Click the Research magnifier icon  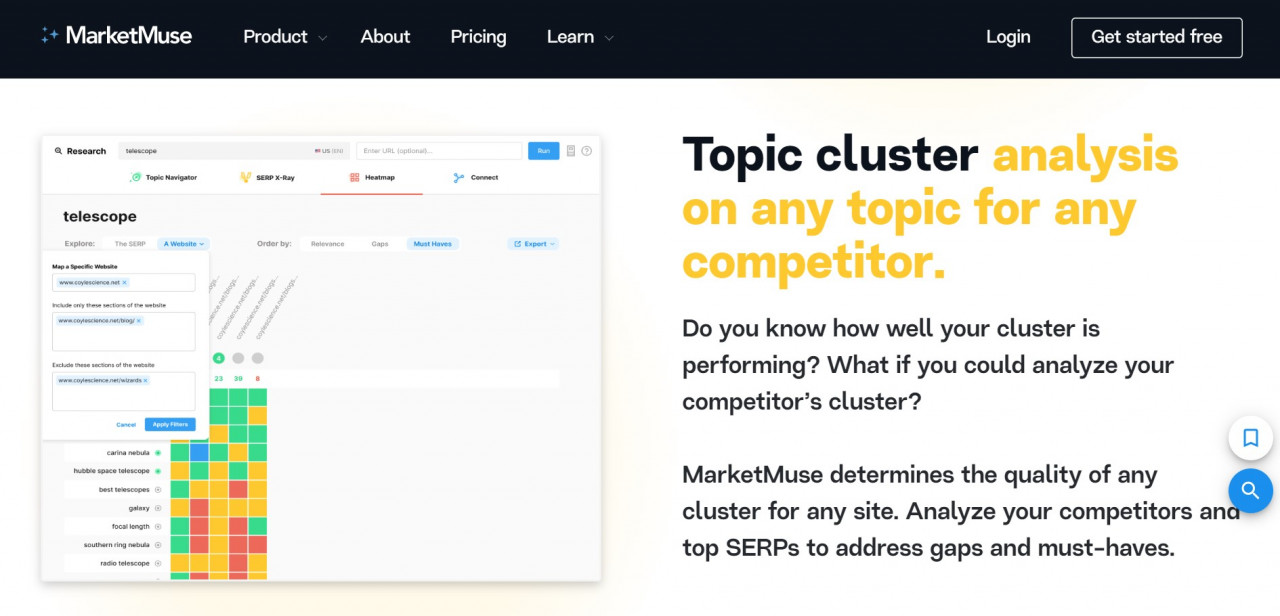tap(59, 151)
